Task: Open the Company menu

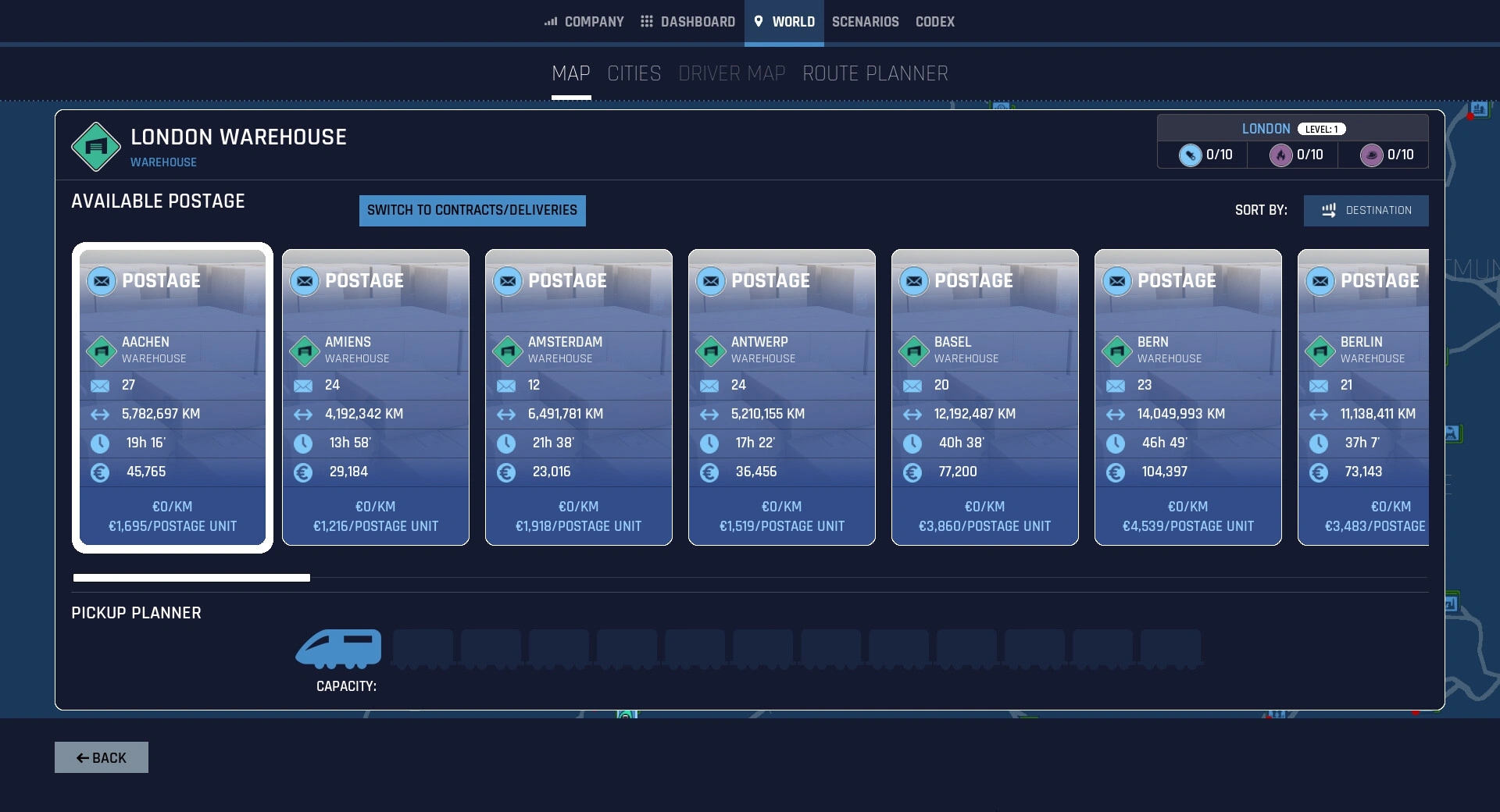Action: (584, 22)
